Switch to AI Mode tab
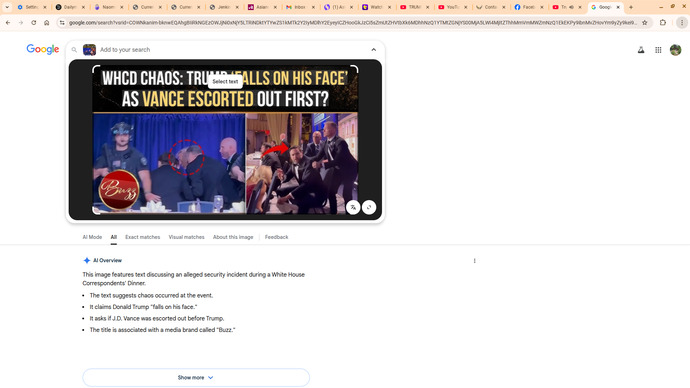This screenshot has width=690, height=388. [x=92, y=237]
